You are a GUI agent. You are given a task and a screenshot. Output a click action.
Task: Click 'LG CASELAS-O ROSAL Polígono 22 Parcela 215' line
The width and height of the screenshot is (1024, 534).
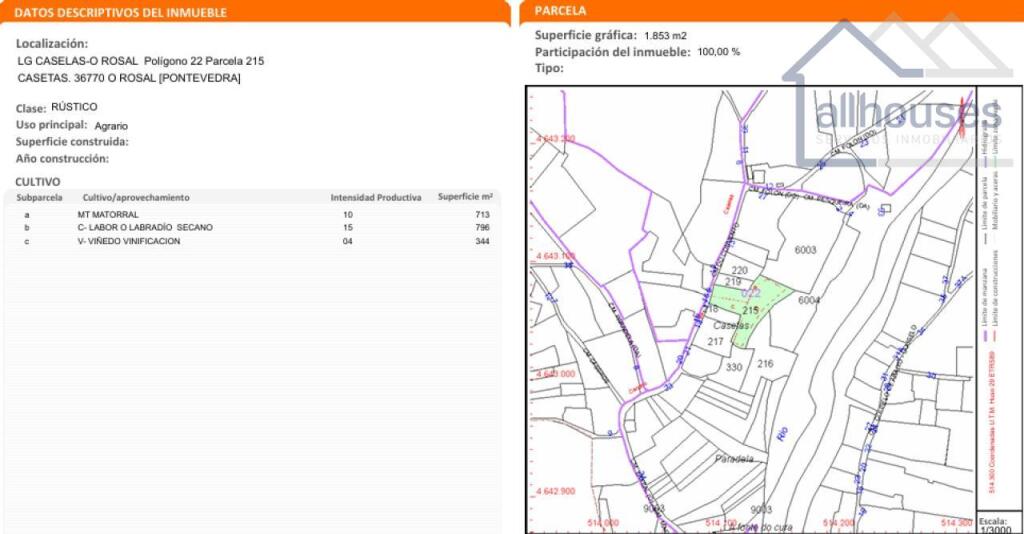(141, 61)
